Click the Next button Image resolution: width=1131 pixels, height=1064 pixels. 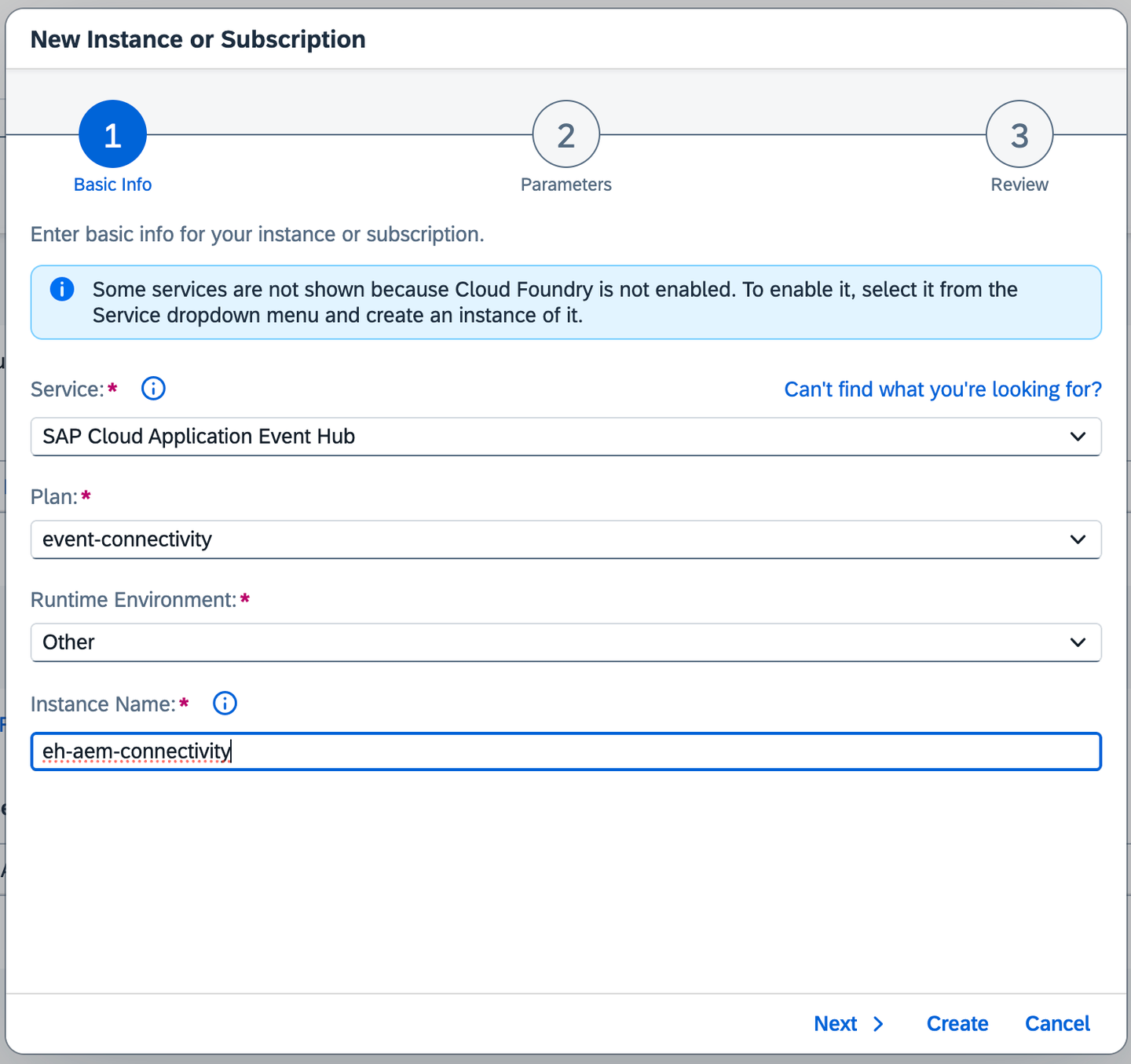[x=849, y=1024]
